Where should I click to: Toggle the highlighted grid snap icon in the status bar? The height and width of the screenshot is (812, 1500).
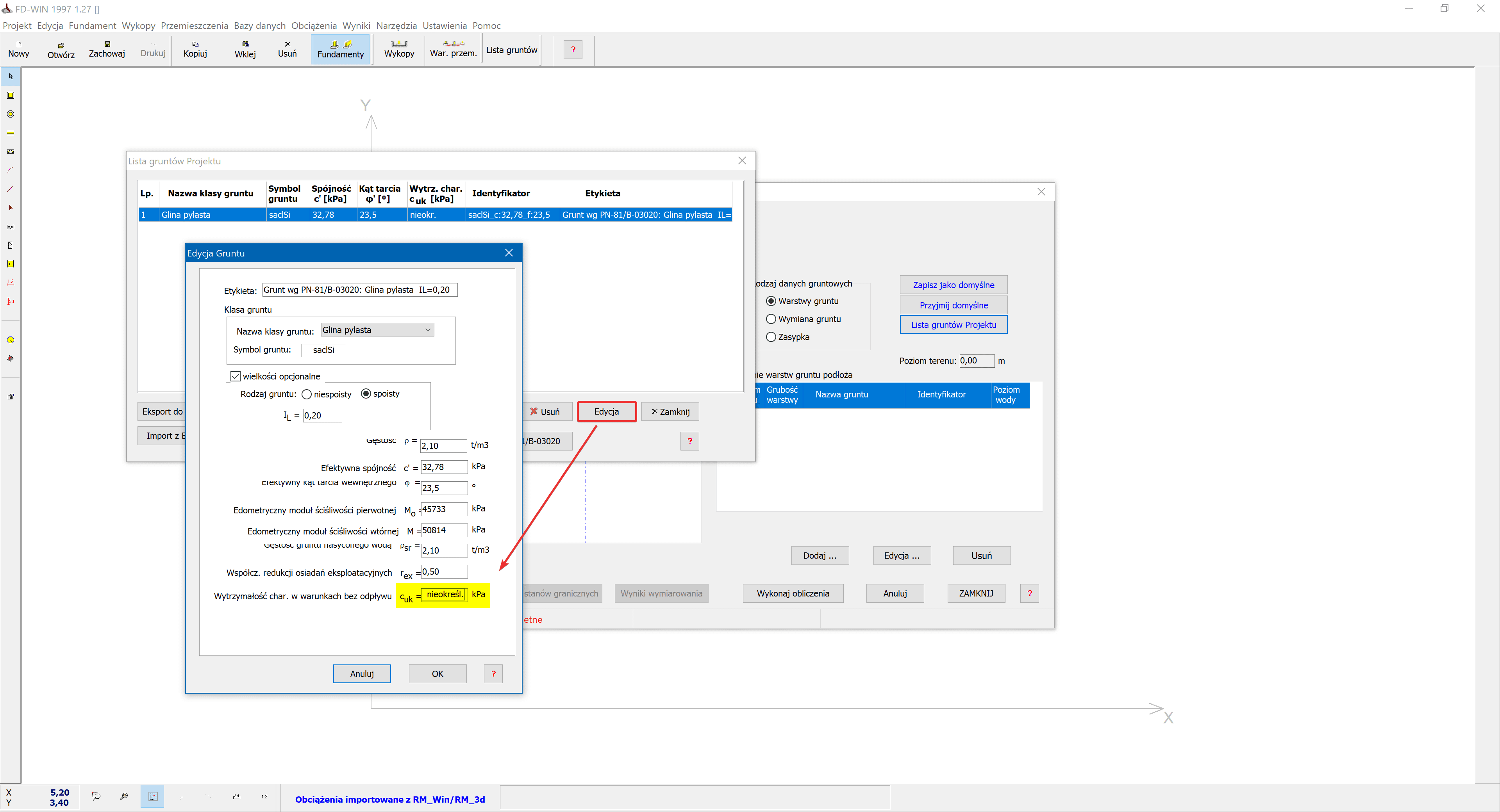coord(153,796)
